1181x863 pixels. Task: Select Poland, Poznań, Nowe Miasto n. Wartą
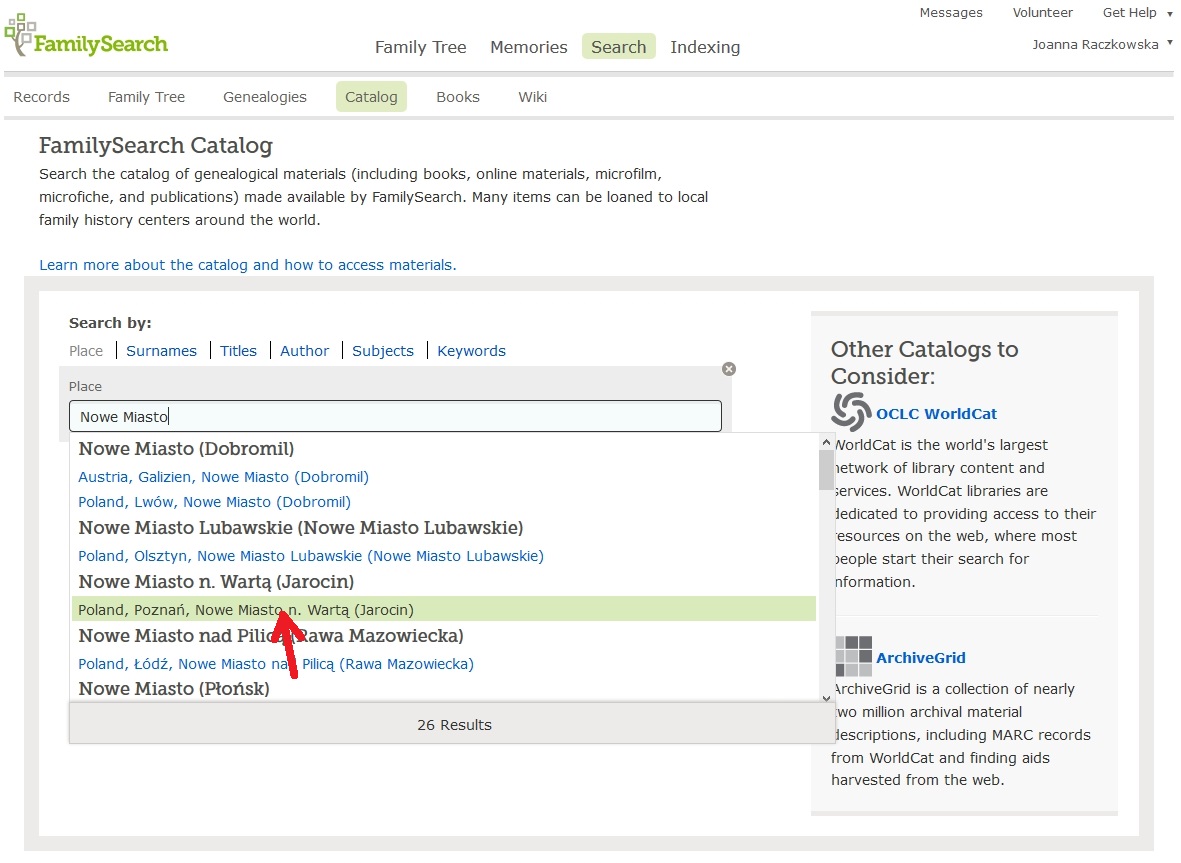pos(246,609)
